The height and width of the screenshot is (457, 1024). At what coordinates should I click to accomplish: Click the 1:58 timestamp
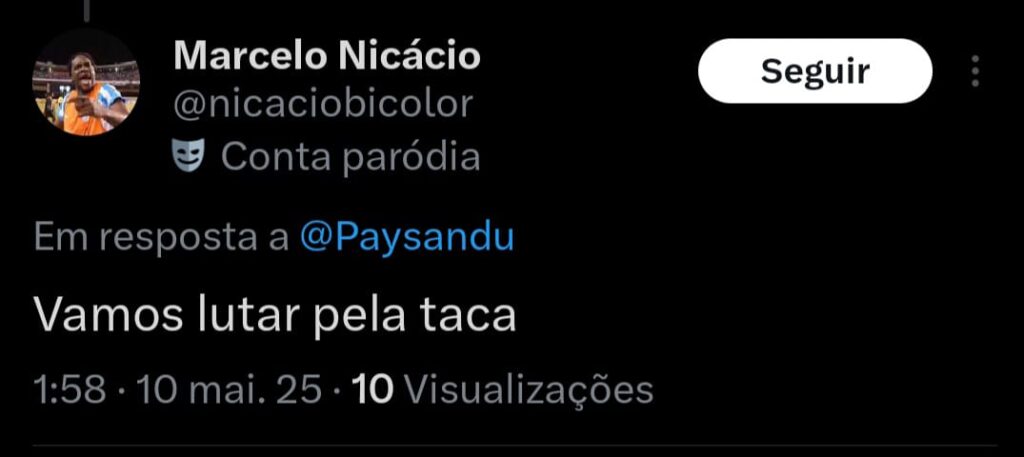69,390
